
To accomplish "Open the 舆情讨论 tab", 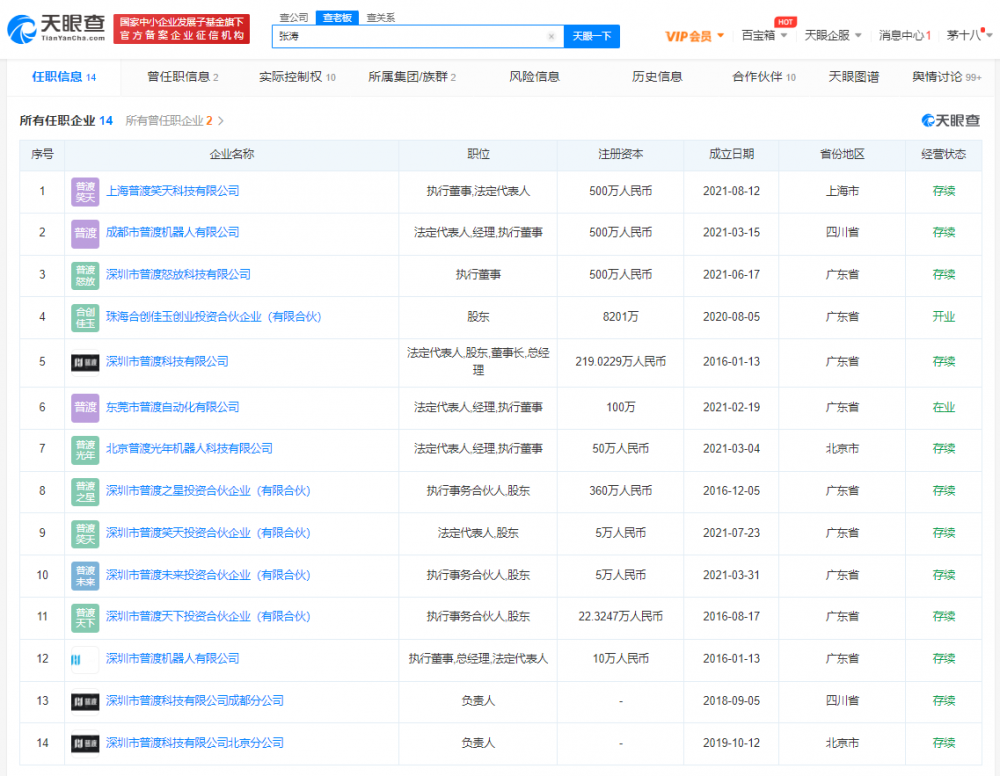I will coord(946,77).
